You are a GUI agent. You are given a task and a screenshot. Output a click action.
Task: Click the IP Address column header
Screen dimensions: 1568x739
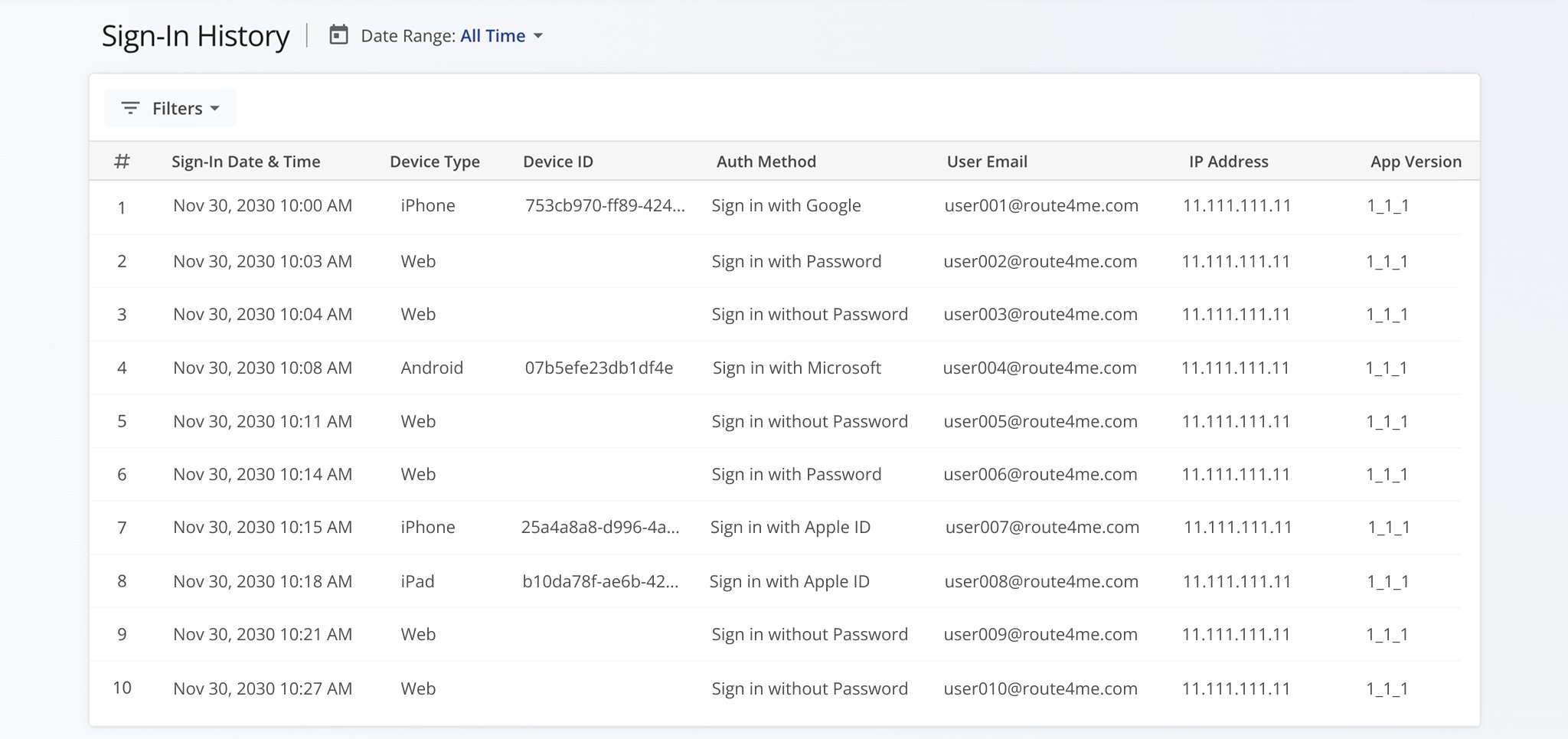pos(1228,161)
